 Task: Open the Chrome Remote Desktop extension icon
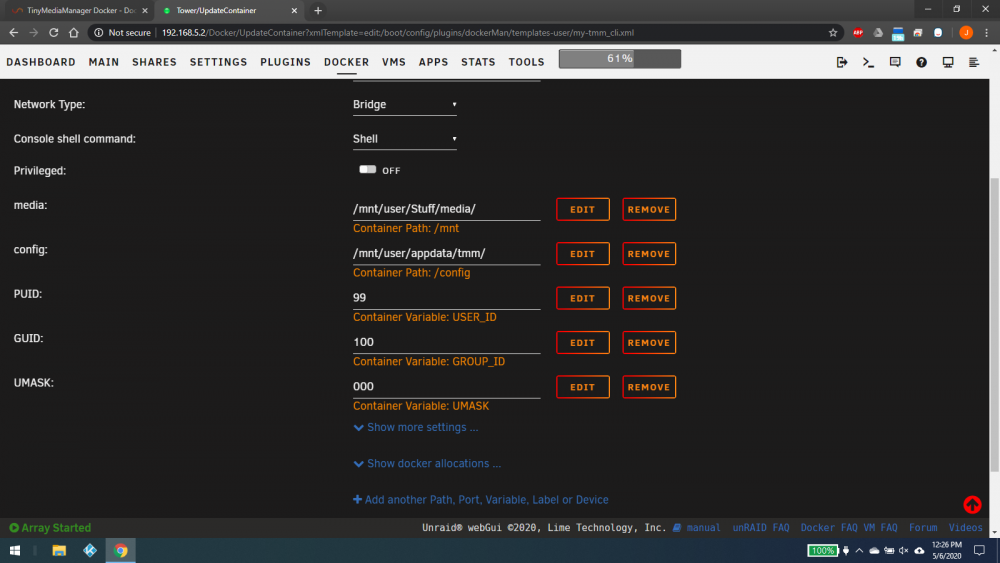tap(918, 33)
